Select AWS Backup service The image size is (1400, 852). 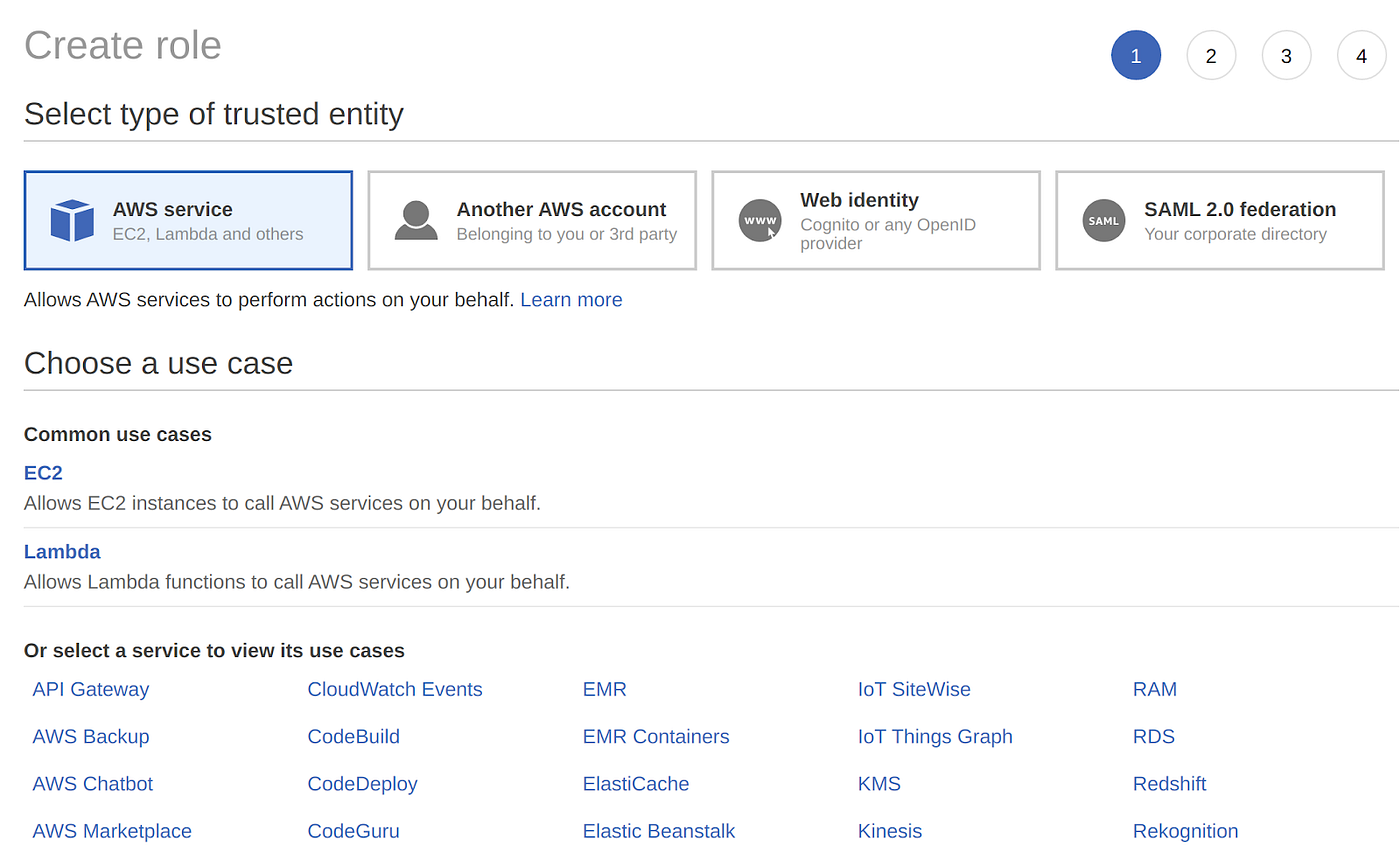tap(91, 737)
